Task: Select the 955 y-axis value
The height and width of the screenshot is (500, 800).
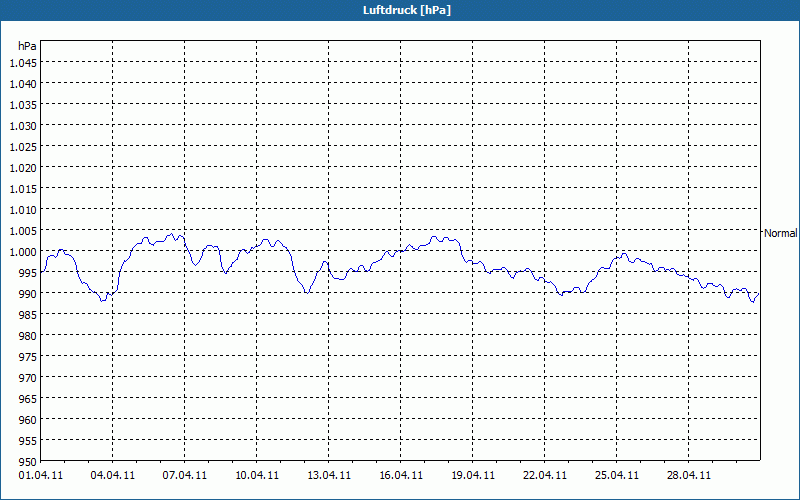Action: (28, 441)
